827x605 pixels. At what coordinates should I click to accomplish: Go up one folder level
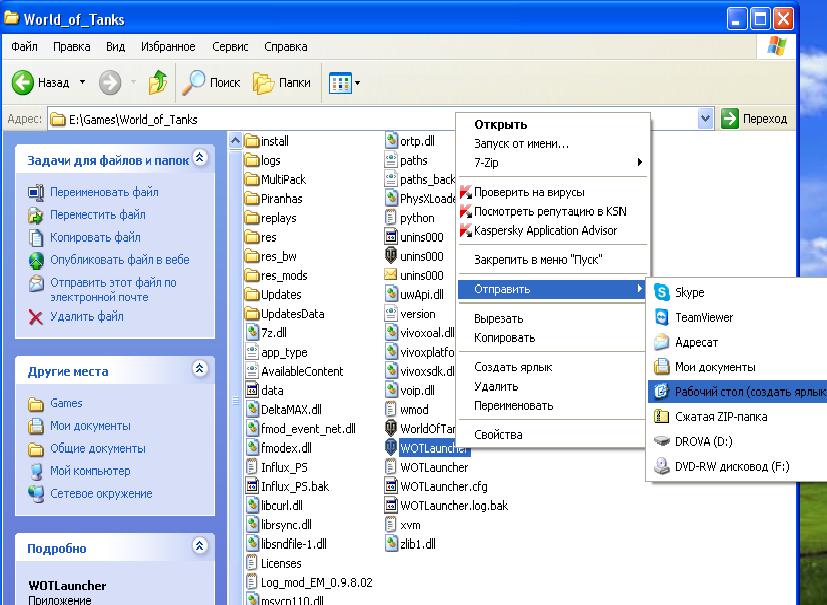(158, 82)
